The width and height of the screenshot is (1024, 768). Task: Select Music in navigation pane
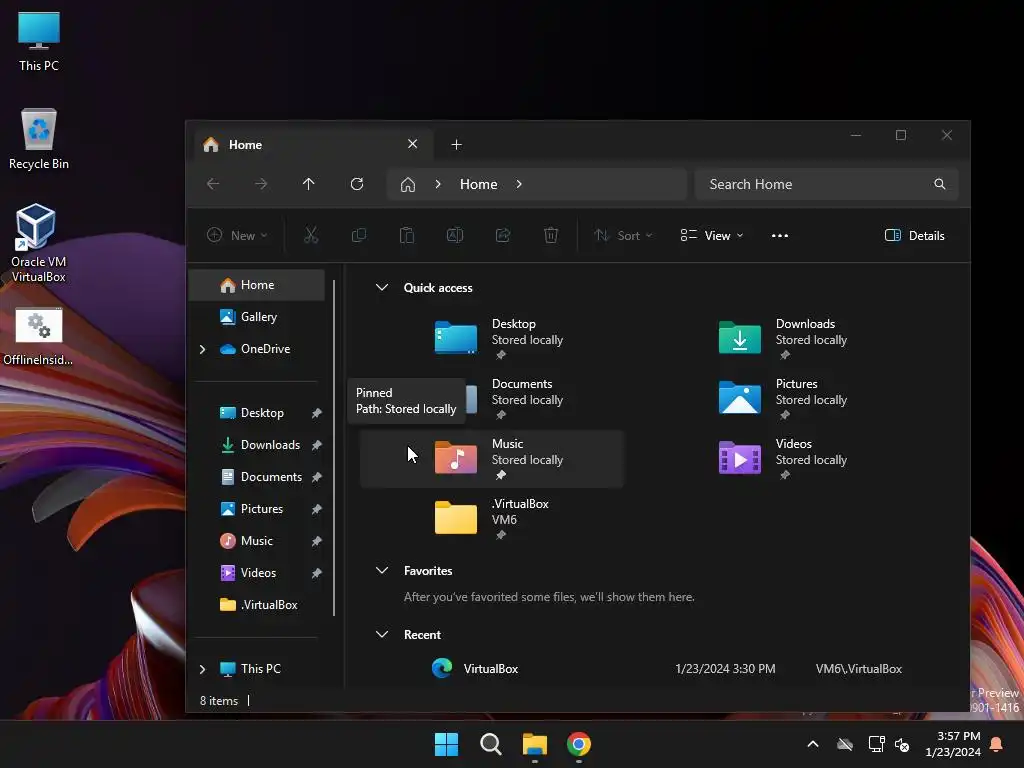point(257,541)
